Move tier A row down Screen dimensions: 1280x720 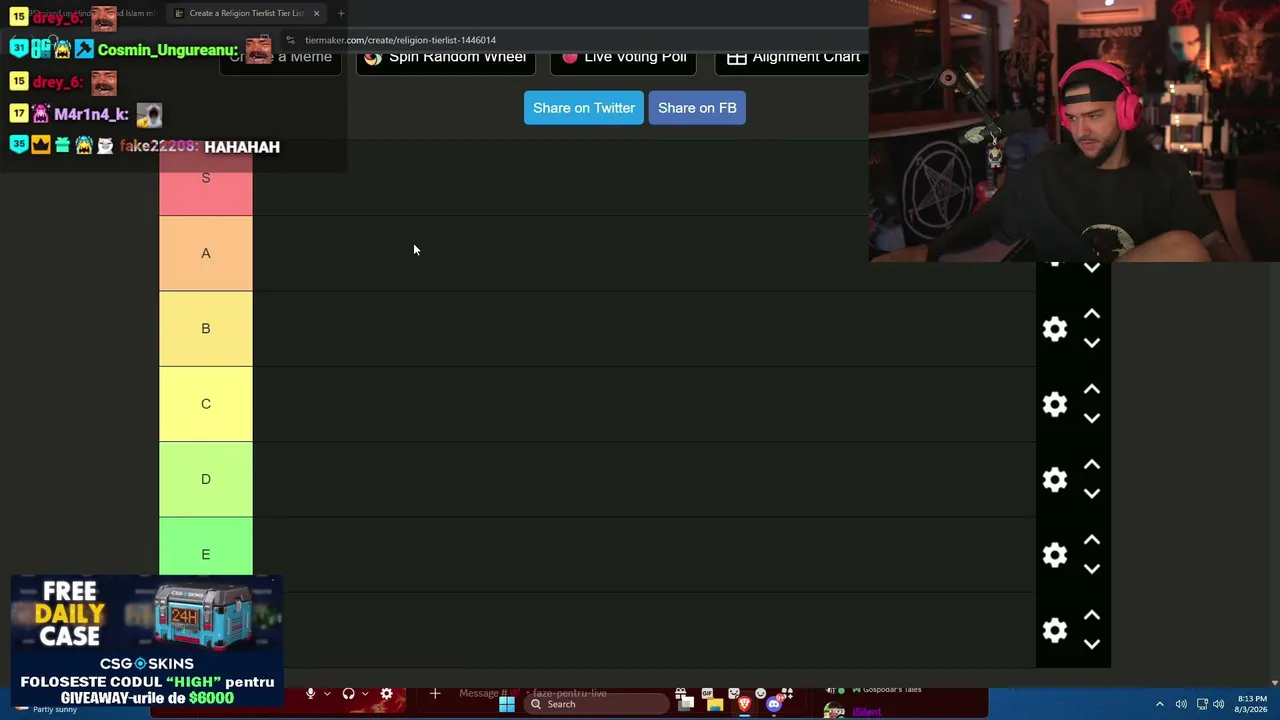(x=1092, y=268)
